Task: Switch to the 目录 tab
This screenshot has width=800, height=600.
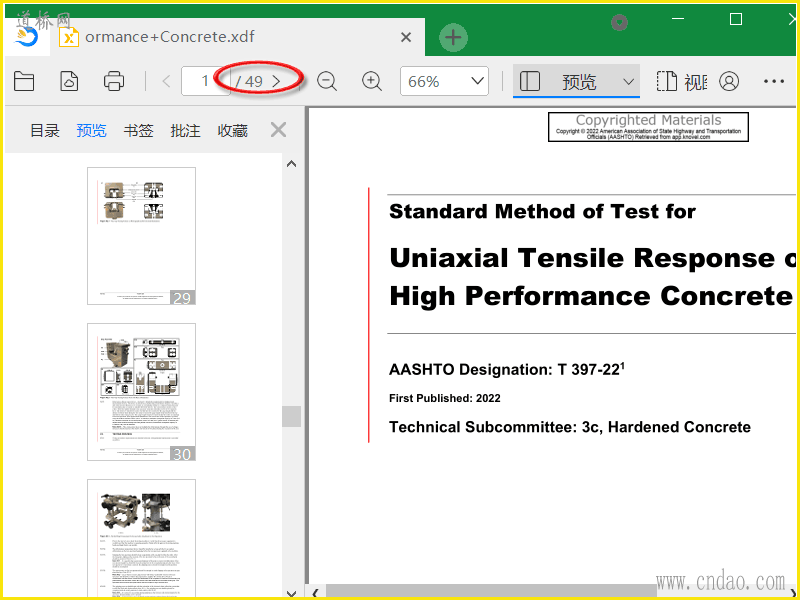Action: 45,131
